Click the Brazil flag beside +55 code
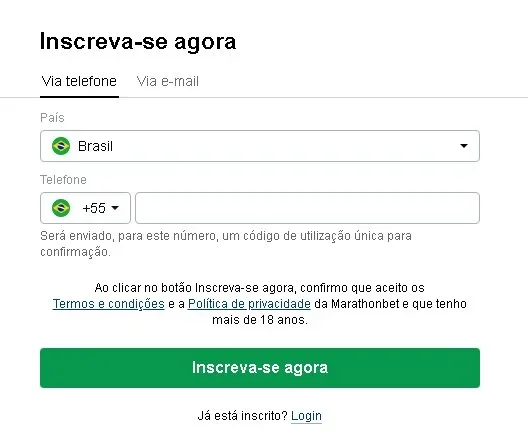Screen dimensions: 528x431 click(61, 208)
